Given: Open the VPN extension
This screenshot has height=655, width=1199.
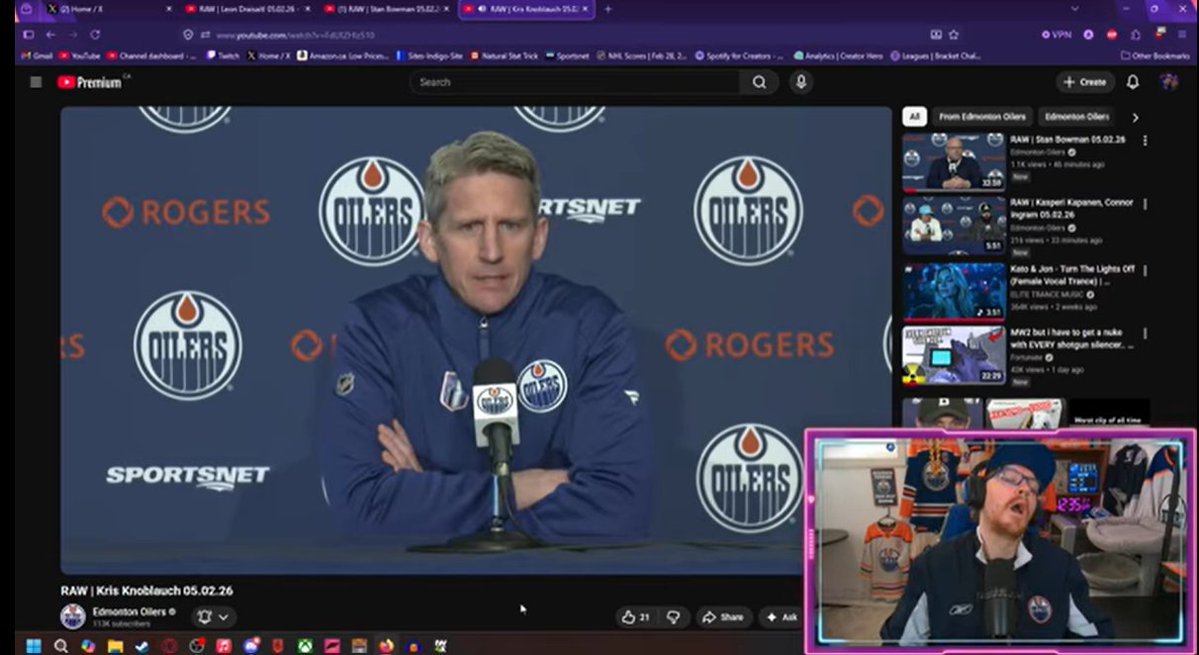Looking at the screenshot, I should 1057,34.
